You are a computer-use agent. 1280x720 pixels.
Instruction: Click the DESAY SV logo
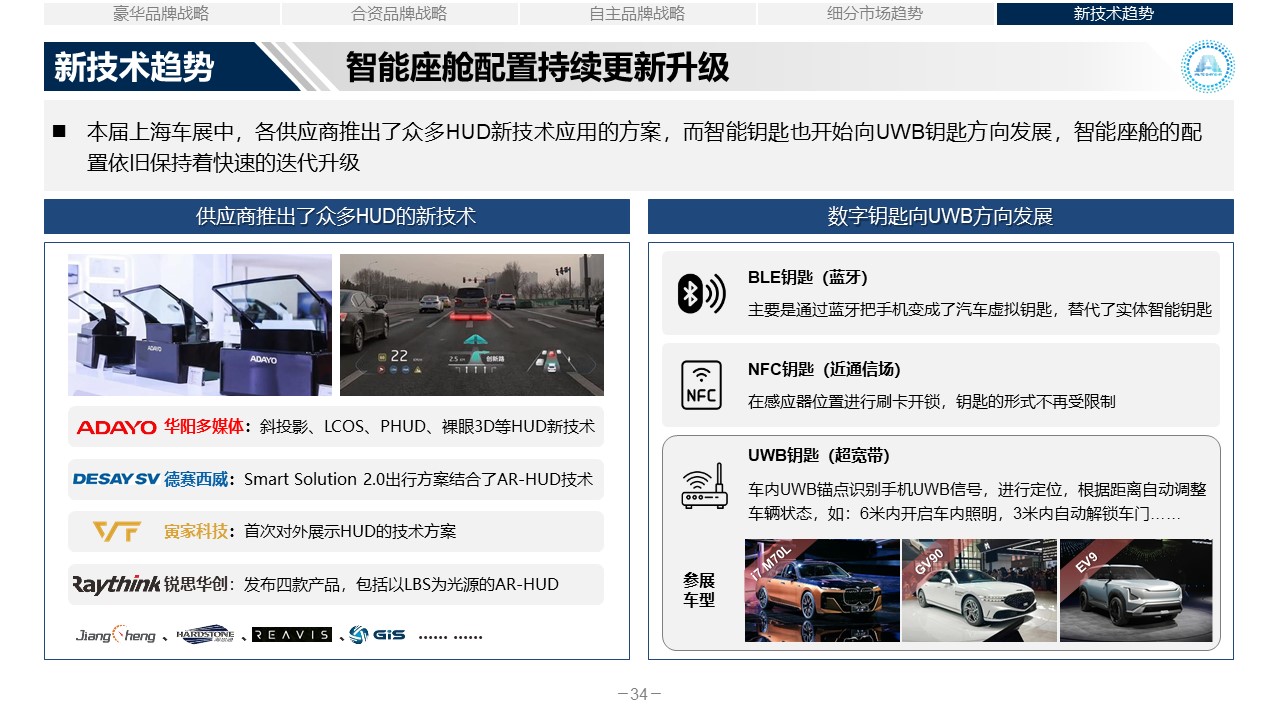coord(116,480)
